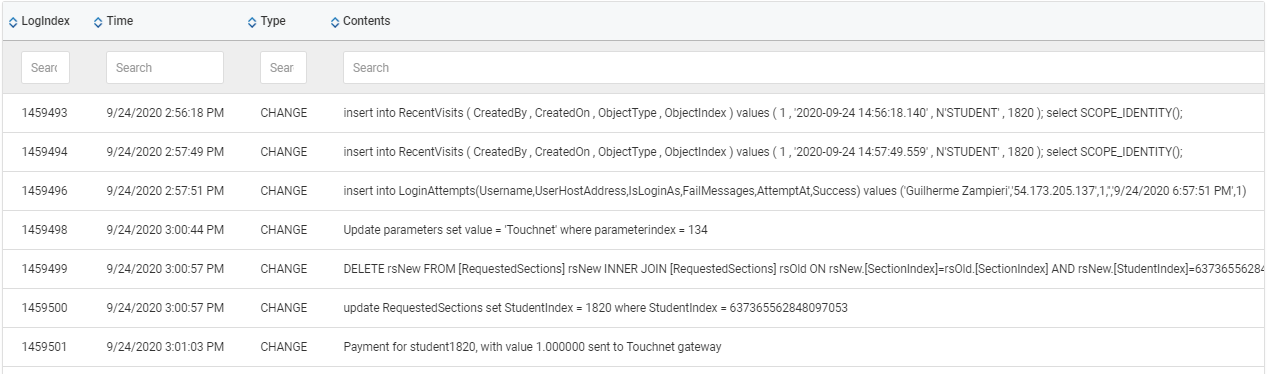
Task: Click time 9/24/2020 2:57:49 PM
Action: (x=165, y=152)
